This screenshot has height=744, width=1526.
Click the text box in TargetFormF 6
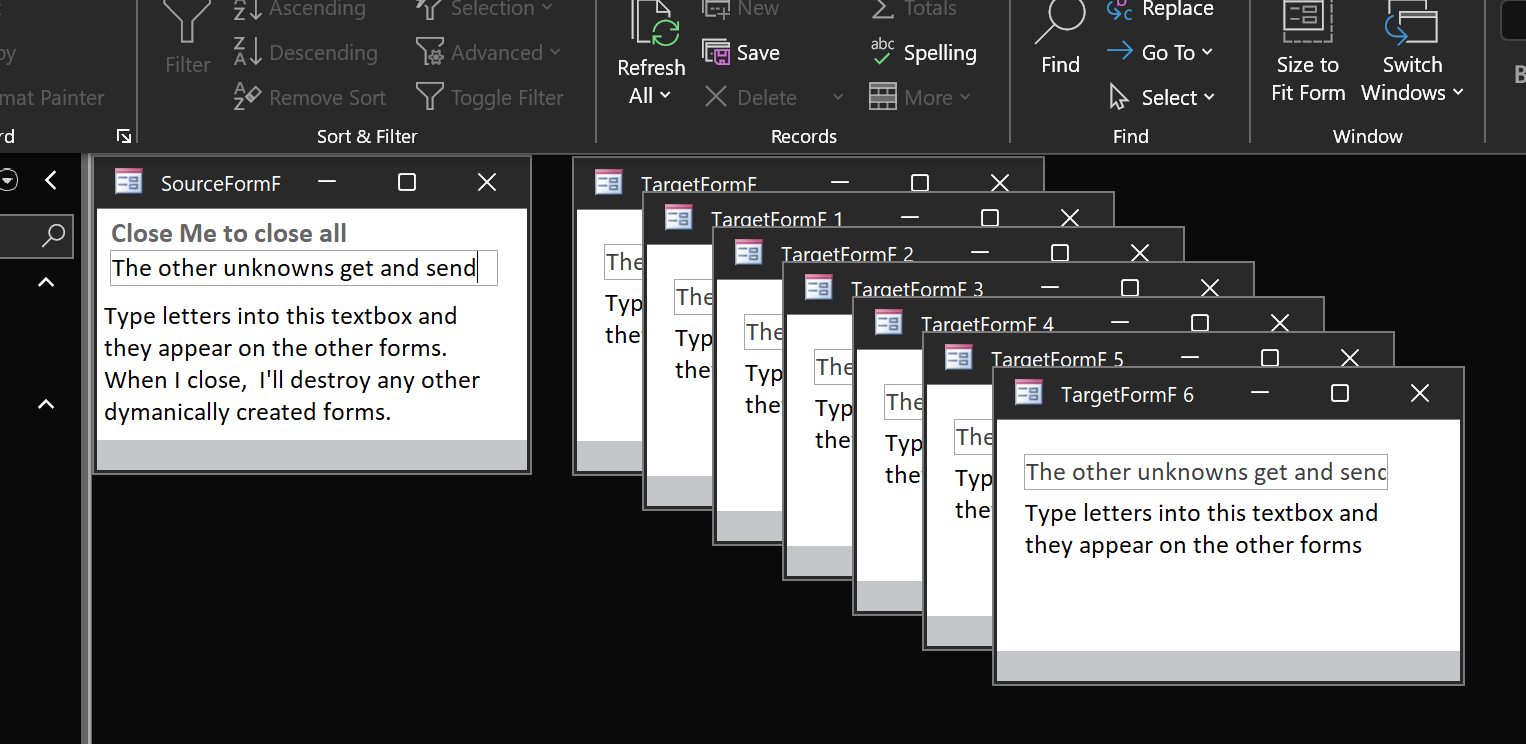pos(1205,472)
